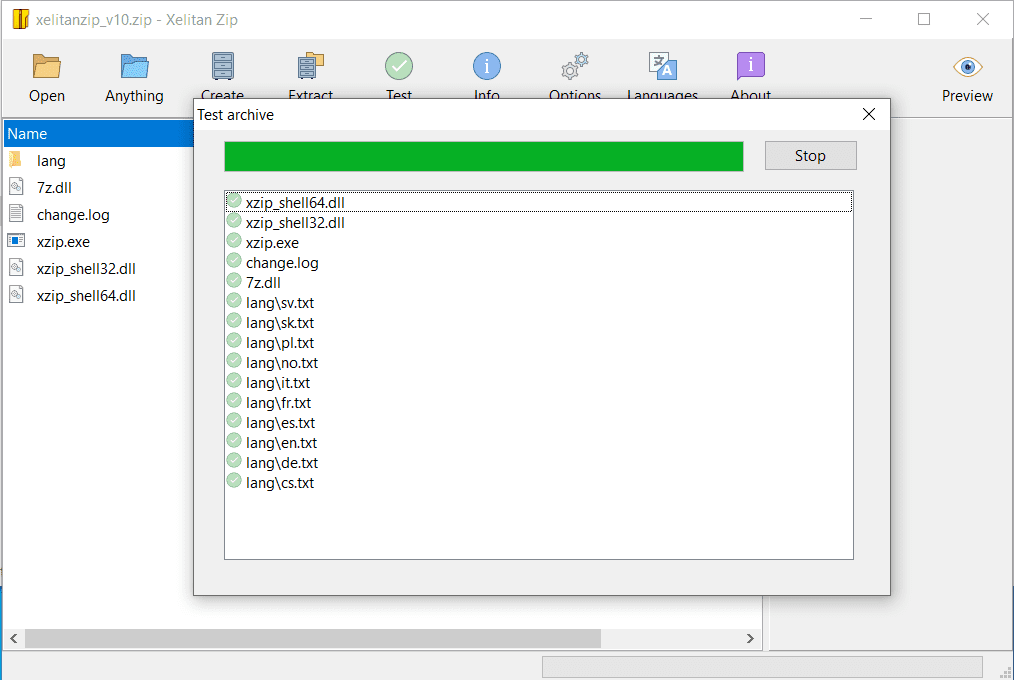Click the xzip_shell64.dll file icon in main list
Viewport: 1014px width, 680px height.
point(16,295)
